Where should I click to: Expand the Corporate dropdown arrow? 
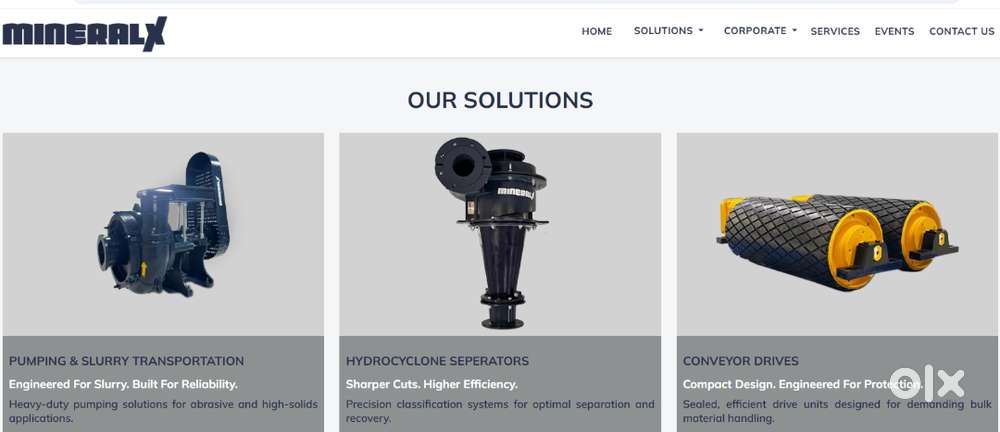[x=794, y=30]
